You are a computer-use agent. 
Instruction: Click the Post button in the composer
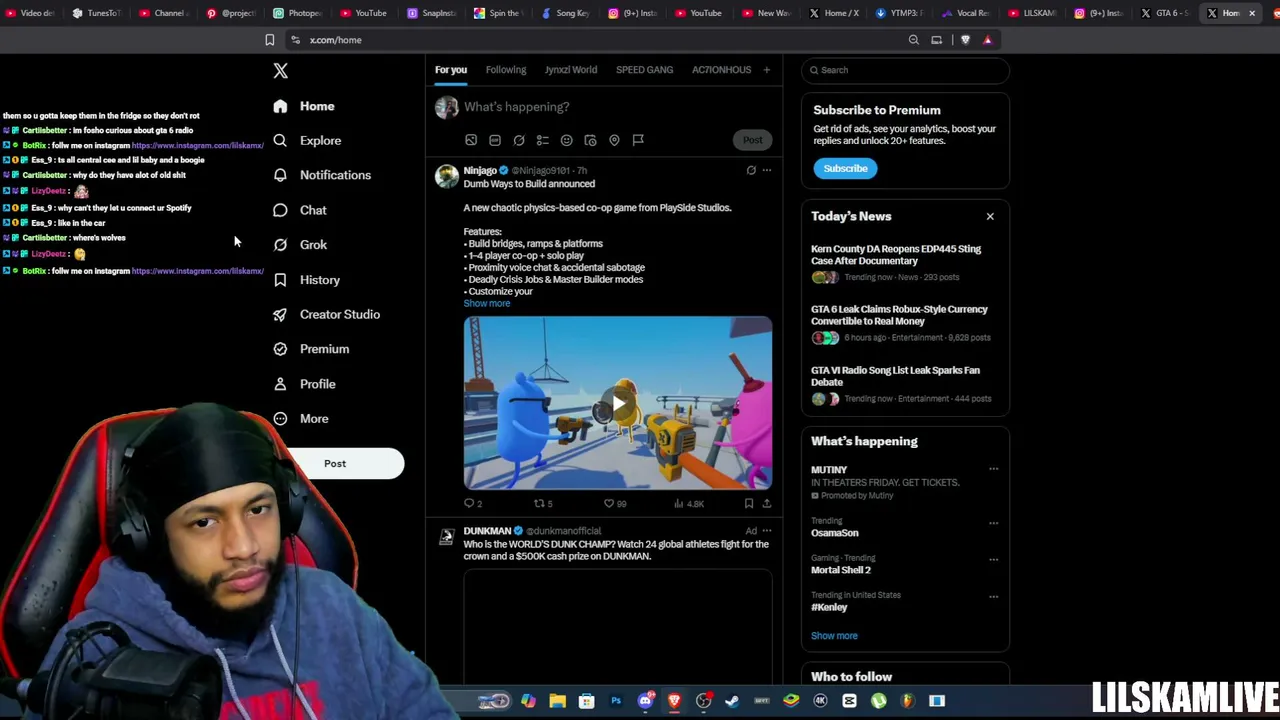(752, 140)
